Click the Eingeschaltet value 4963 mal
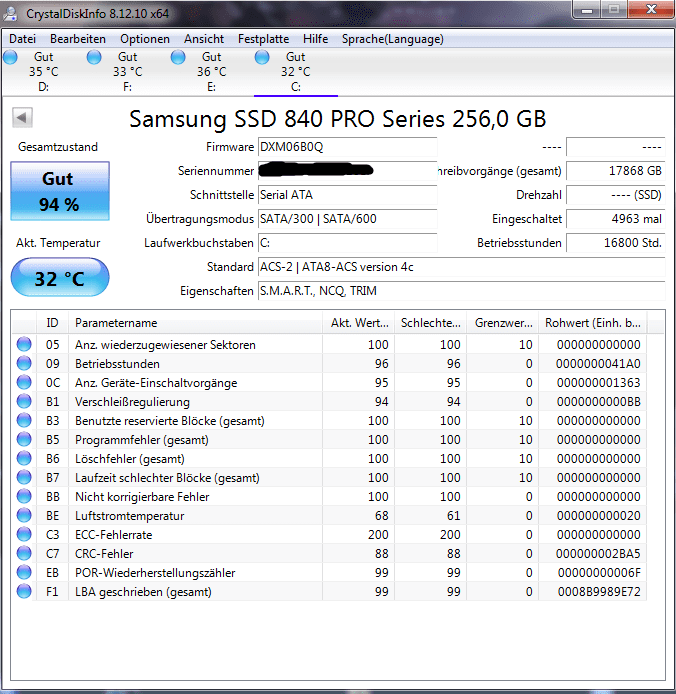This screenshot has width=676, height=694. (x=615, y=219)
